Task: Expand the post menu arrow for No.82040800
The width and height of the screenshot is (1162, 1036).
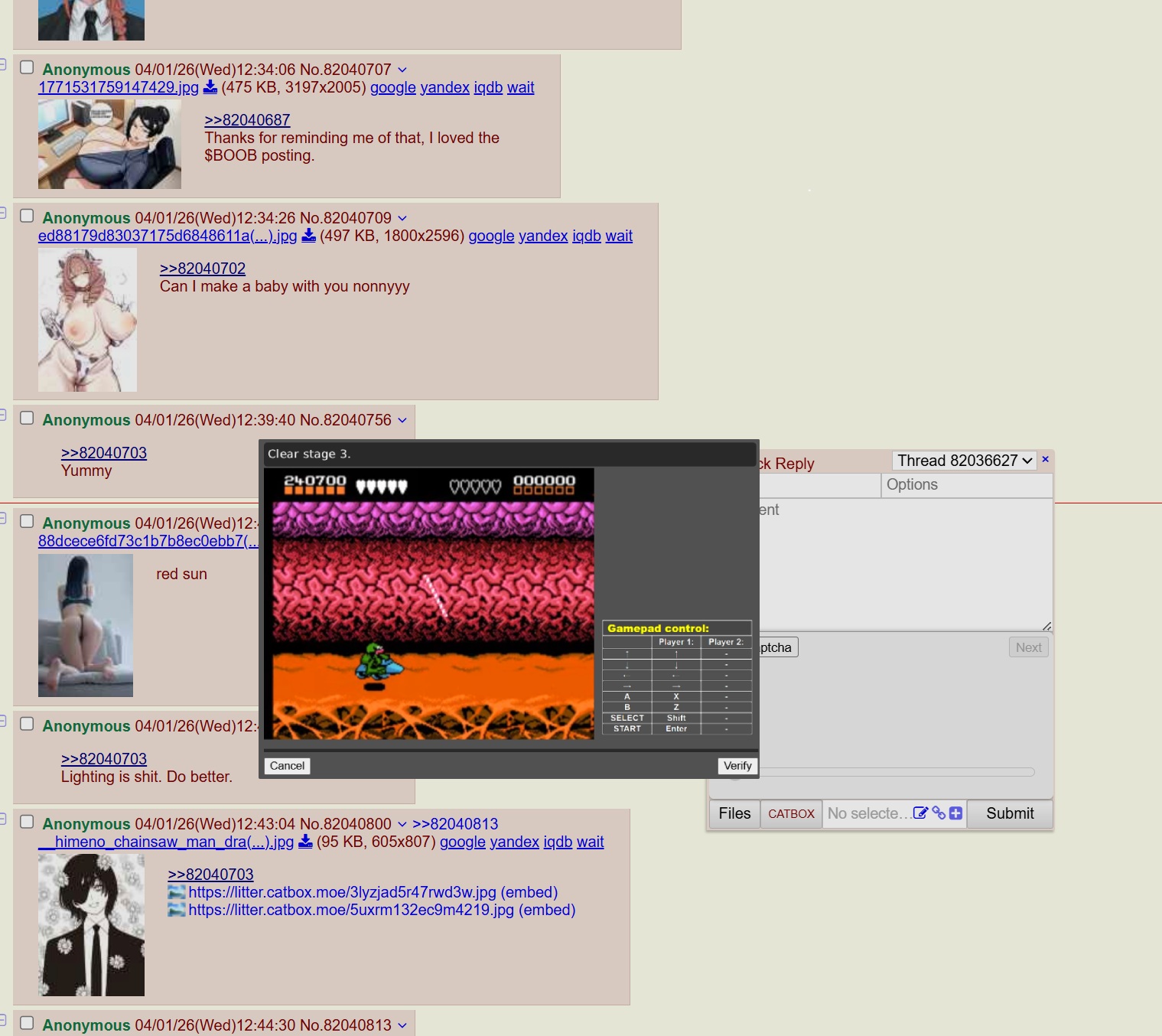Action: point(402,824)
